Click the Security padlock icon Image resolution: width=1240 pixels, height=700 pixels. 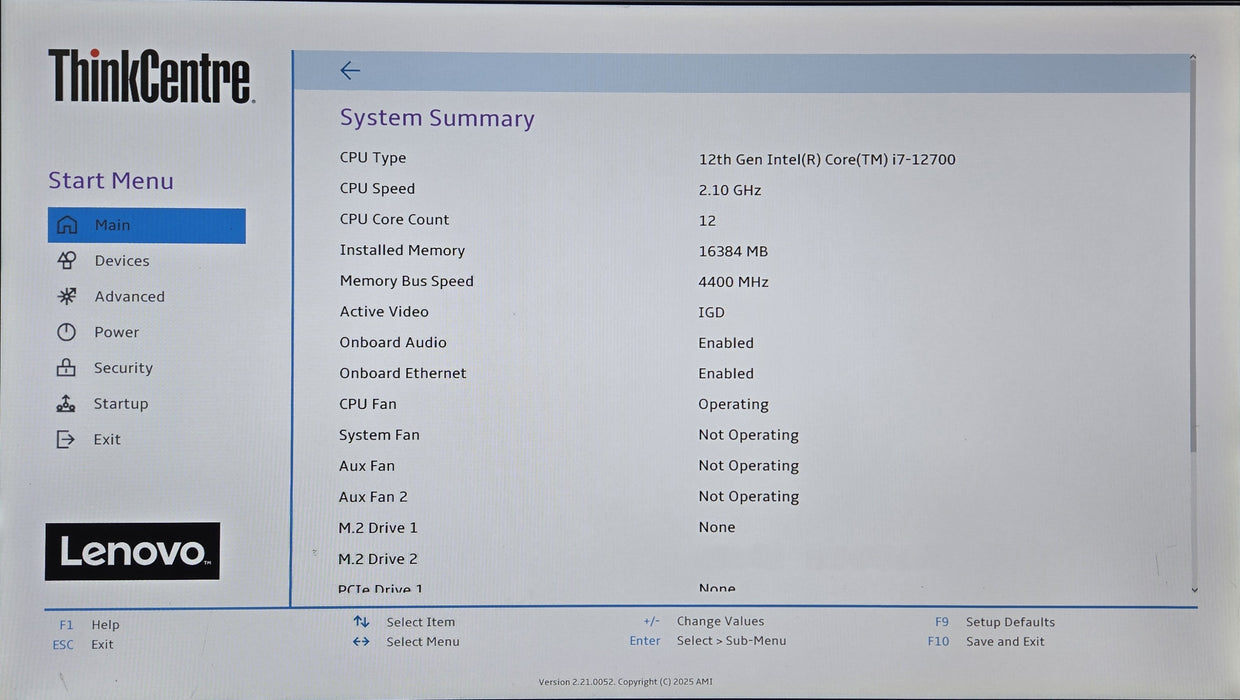click(66, 367)
